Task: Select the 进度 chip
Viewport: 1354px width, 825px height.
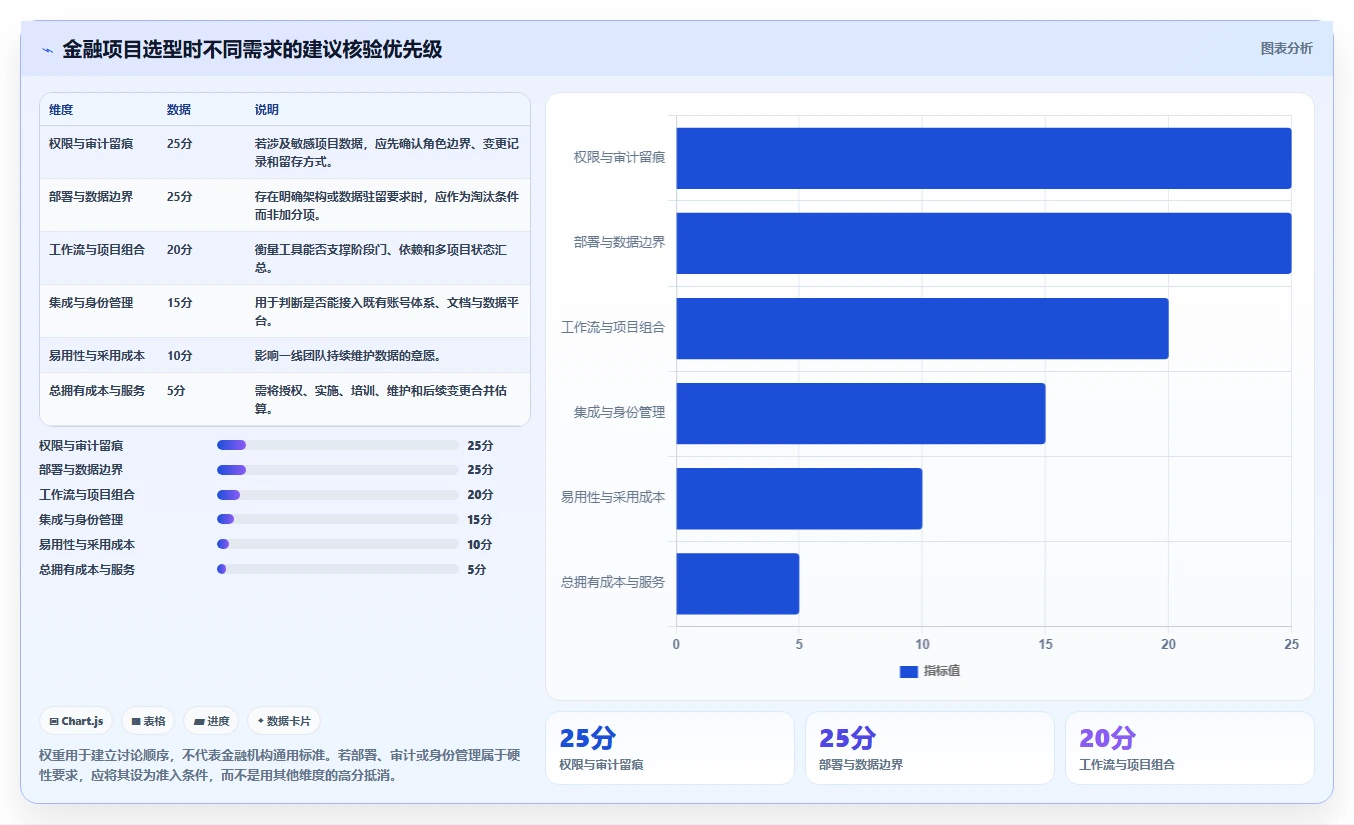Action: pos(211,721)
